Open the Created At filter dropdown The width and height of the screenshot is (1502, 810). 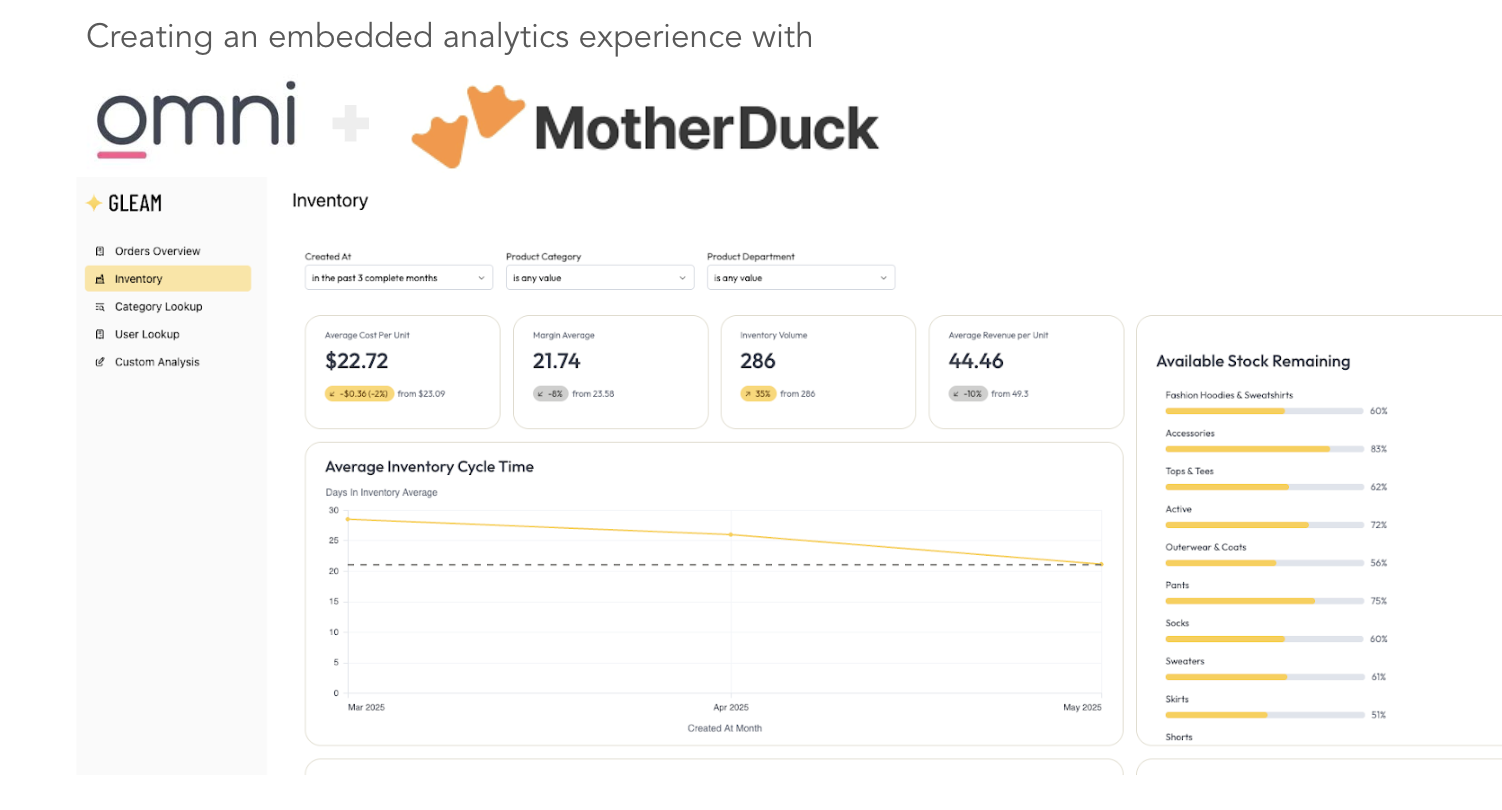(x=398, y=278)
